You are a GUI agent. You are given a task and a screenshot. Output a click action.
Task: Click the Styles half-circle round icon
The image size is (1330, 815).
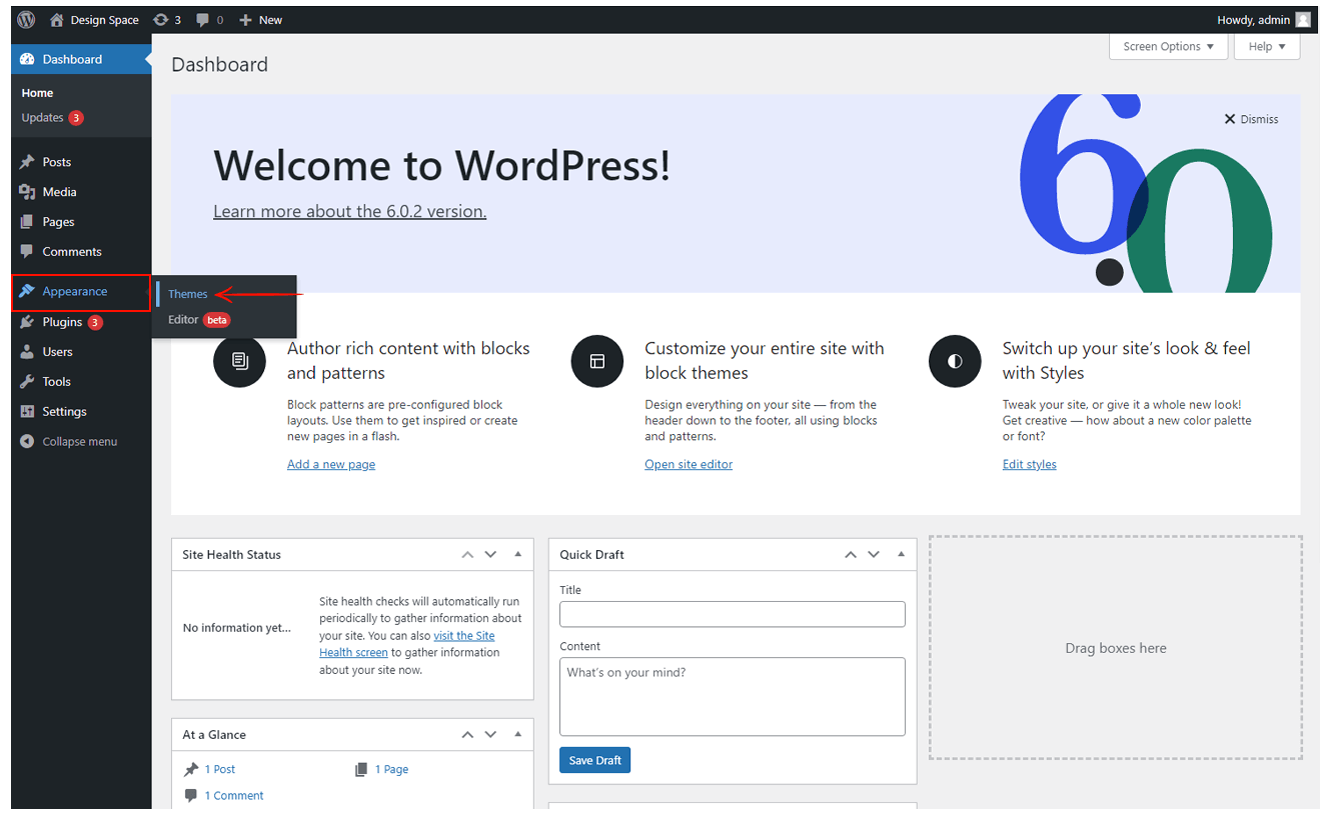click(955, 361)
